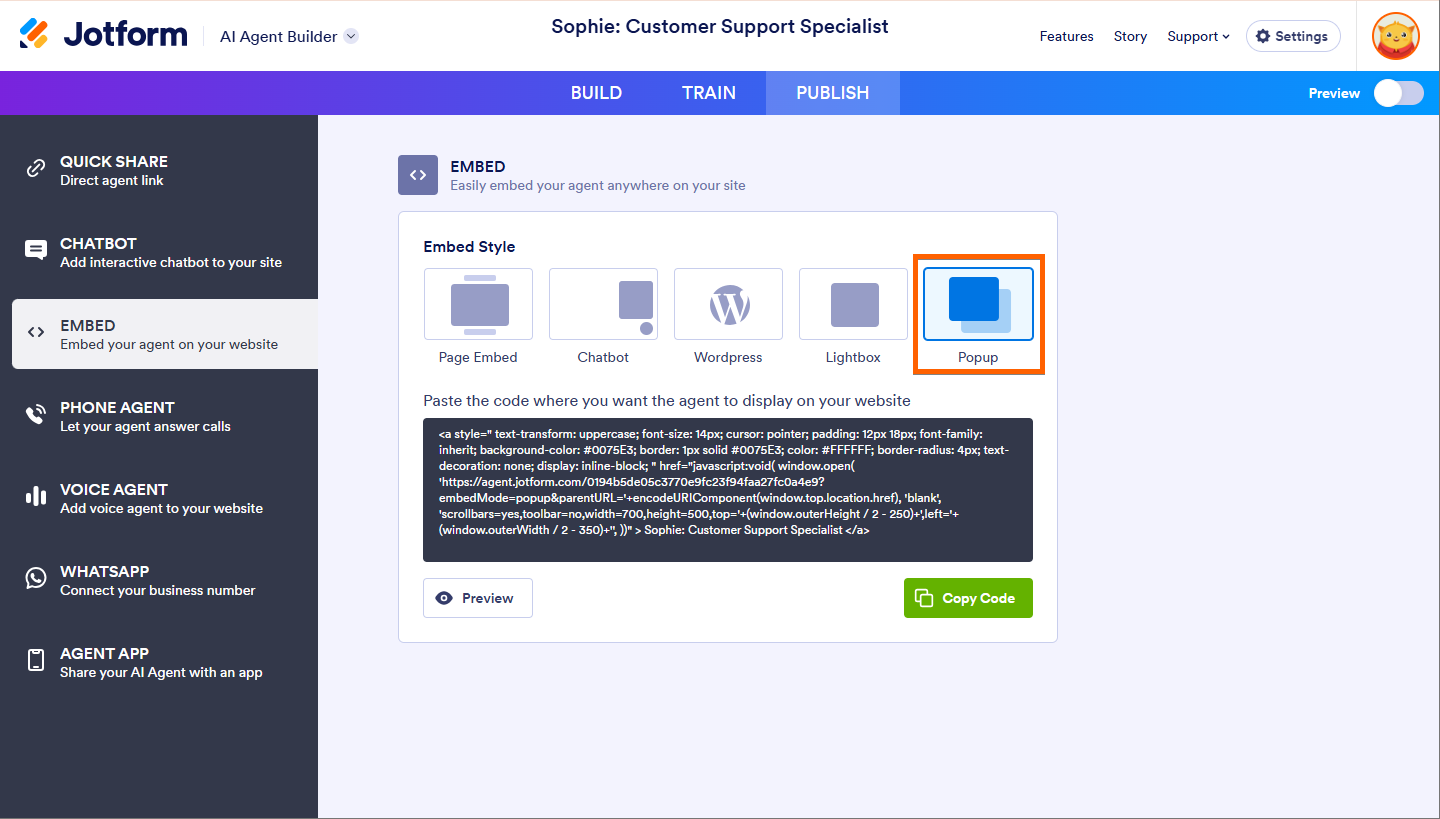Select the Wordpress embed style
The width and height of the screenshot is (1440, 819).
(728, 304)
